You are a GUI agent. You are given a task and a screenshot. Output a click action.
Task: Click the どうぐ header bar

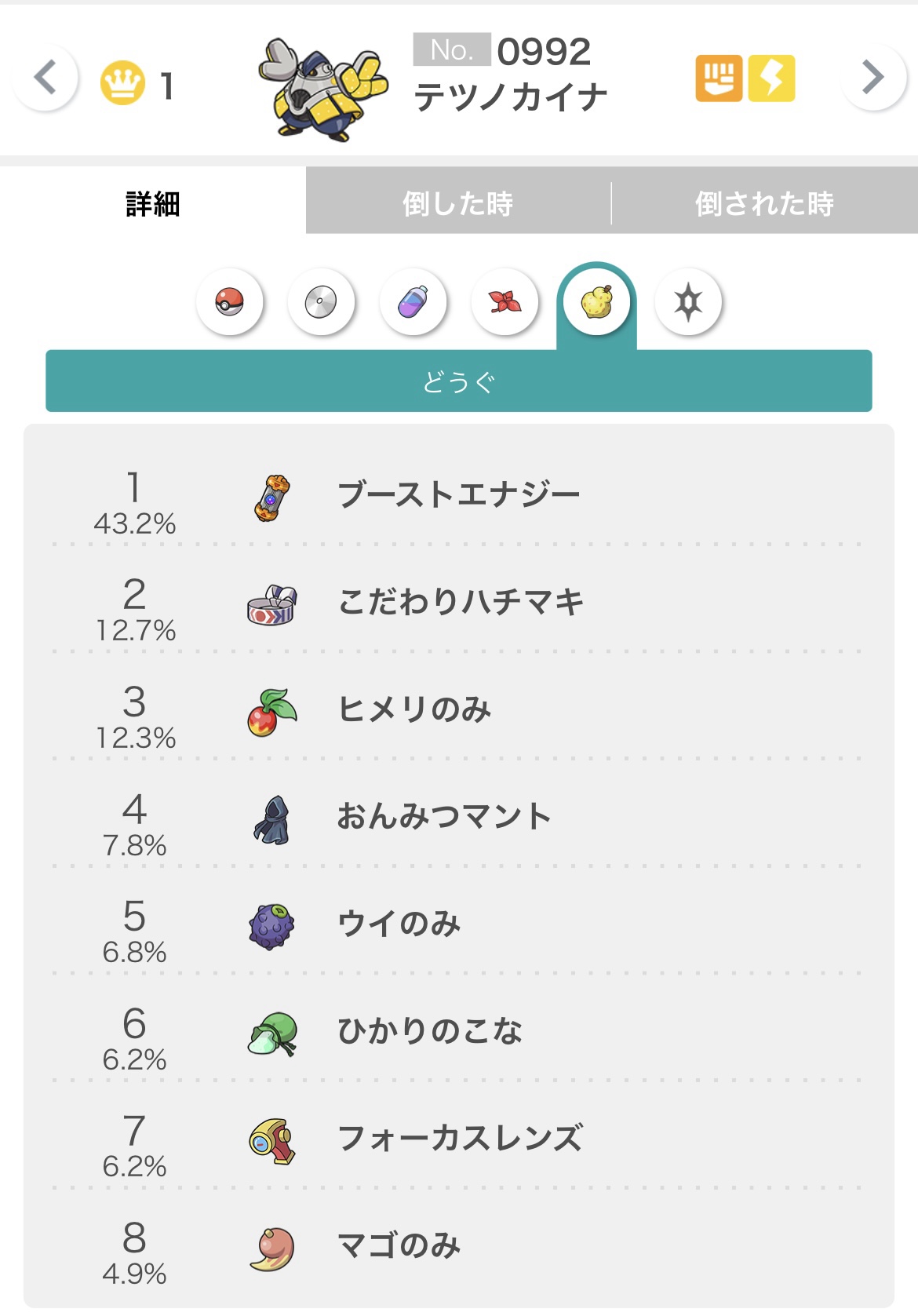[x=458, y=381]
